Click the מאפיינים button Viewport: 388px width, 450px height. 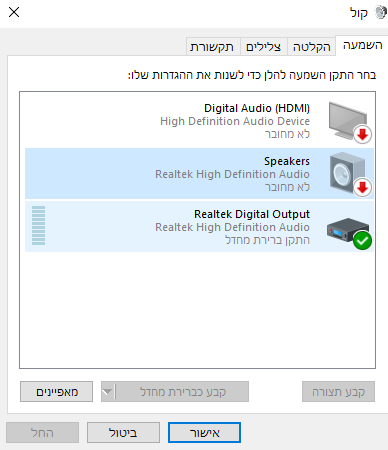(56, 392)
